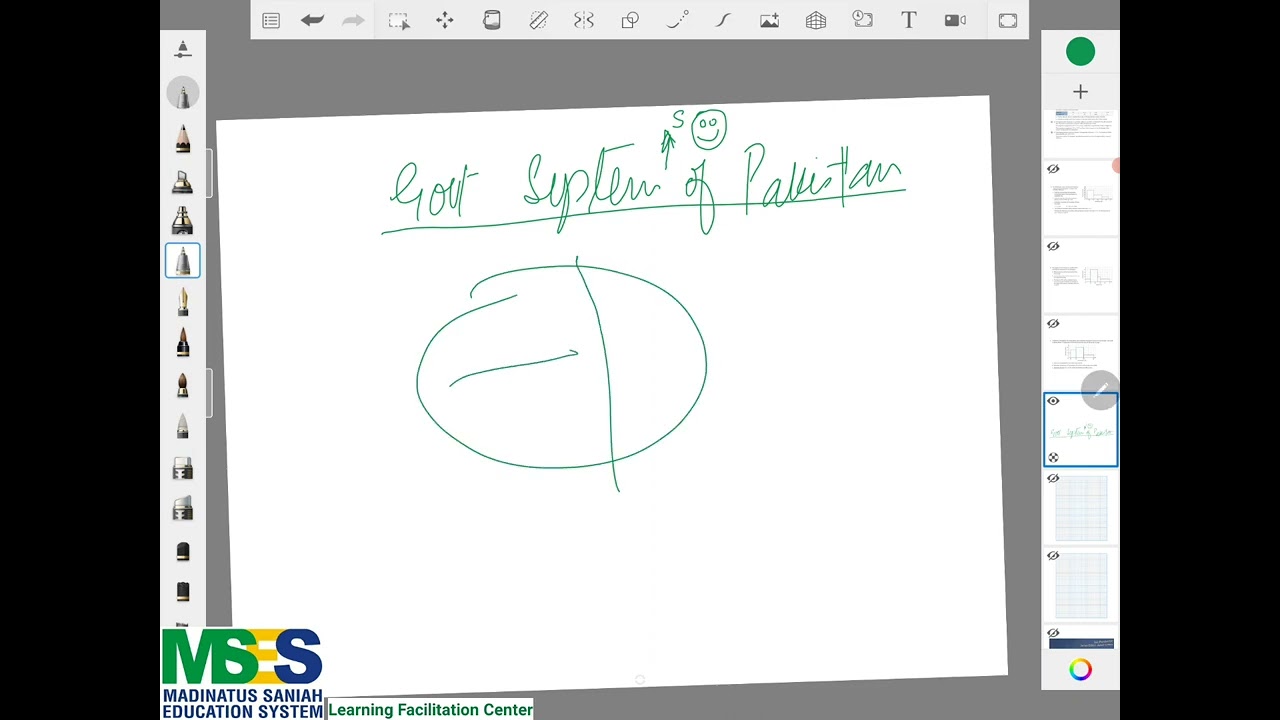Show the bottom dark blue layer
1280x720 pixels.
[x=1053, y=632]
